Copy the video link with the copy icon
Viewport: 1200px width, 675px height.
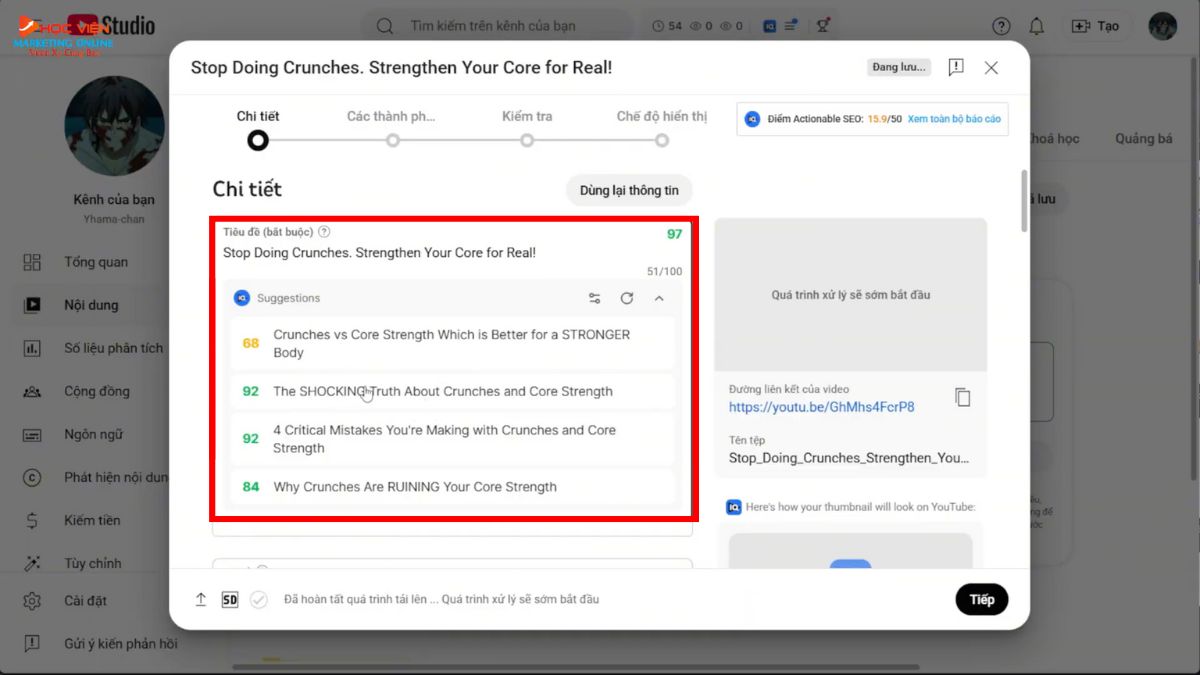[962, 397]
